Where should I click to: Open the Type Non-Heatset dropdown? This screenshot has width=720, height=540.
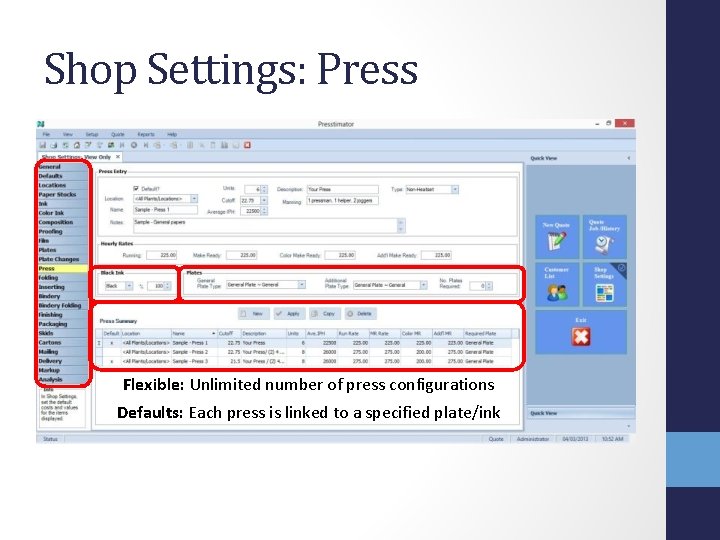455,189
